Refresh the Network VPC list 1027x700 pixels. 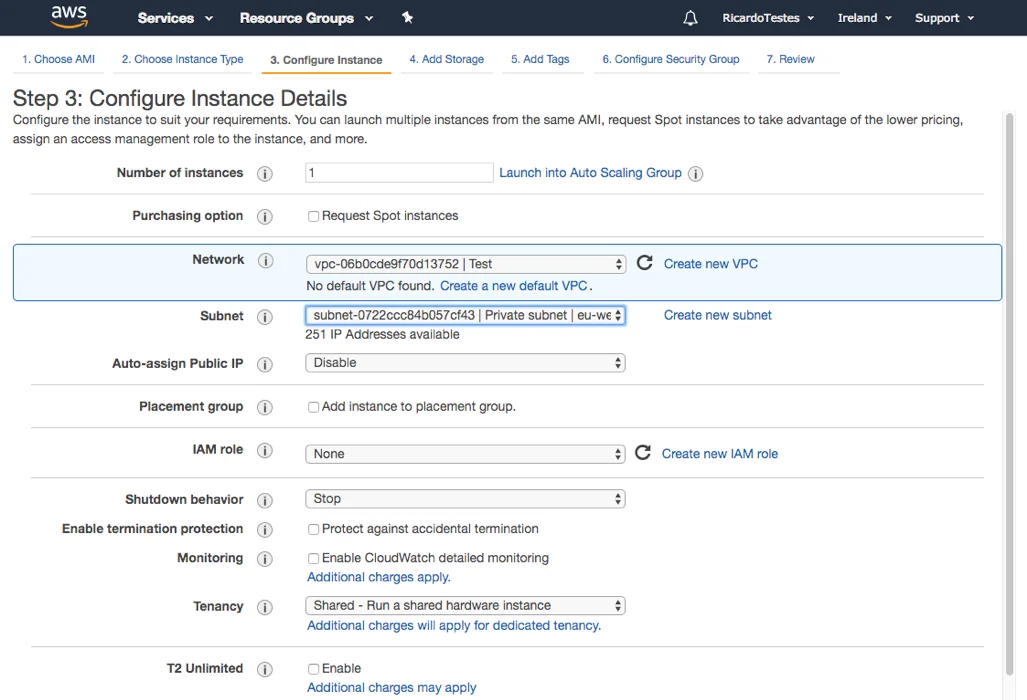[x=644, y=263]
